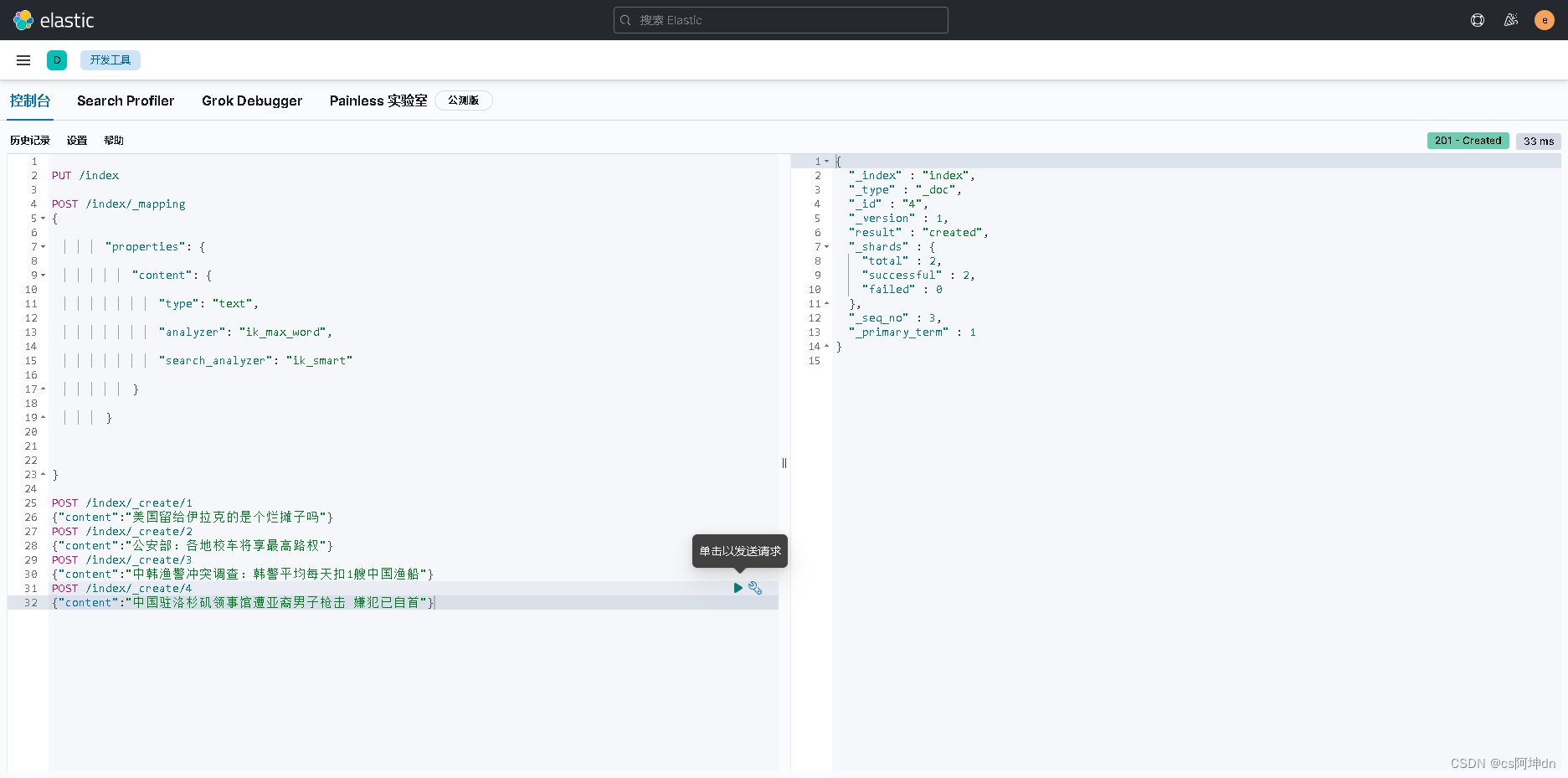
Task: Collapse the _shards fold arrow on response line 7
Action: click(827, 247)
